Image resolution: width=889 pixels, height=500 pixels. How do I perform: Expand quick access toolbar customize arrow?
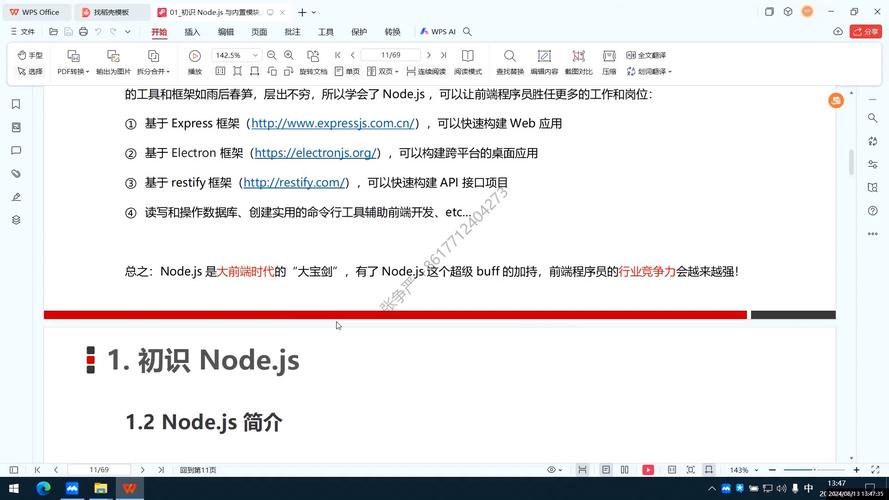tap(128, 32)
